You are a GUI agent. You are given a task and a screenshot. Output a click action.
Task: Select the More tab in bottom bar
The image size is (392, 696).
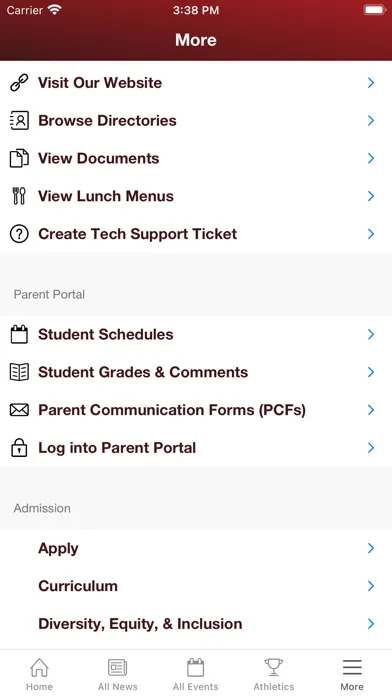[x=352, y=673]
